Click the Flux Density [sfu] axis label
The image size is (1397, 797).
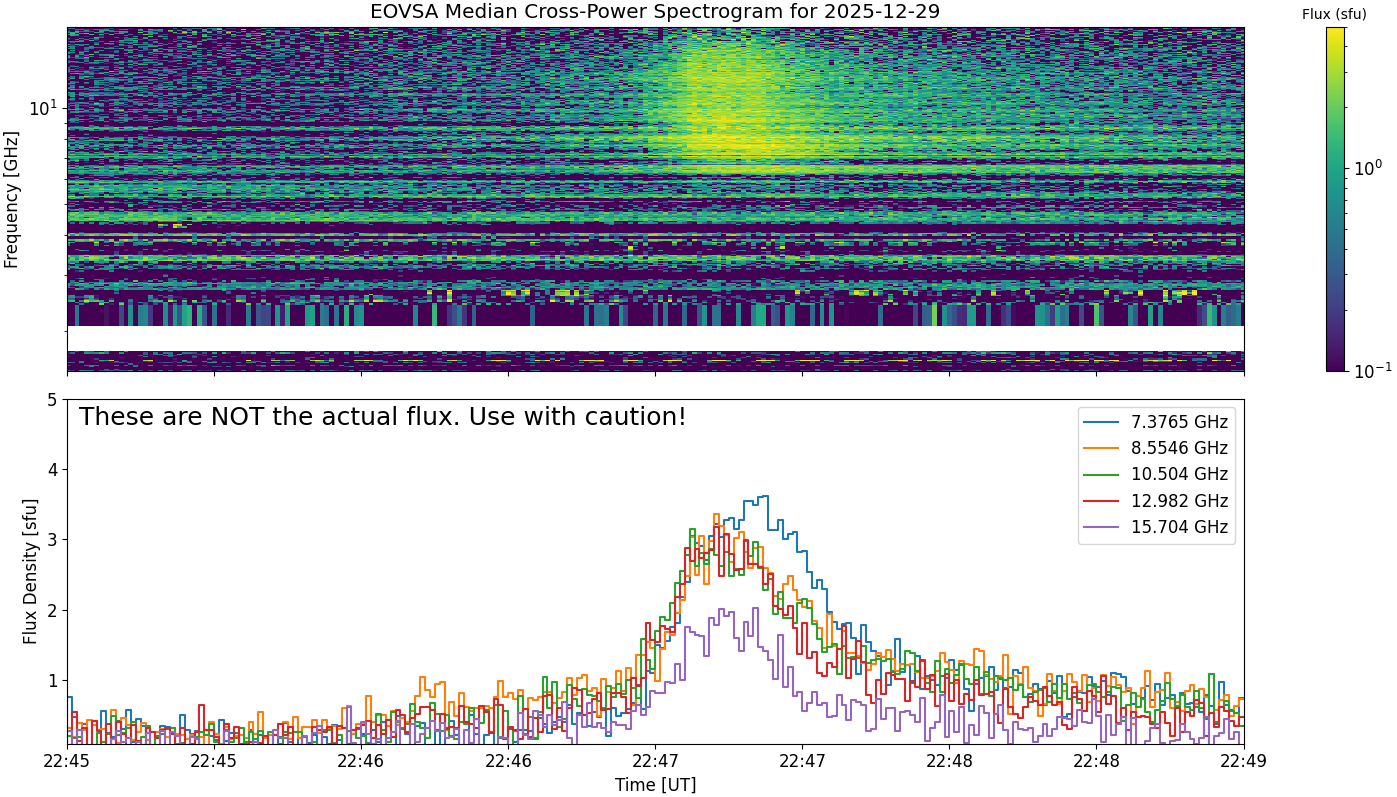[x=30, y=572]
